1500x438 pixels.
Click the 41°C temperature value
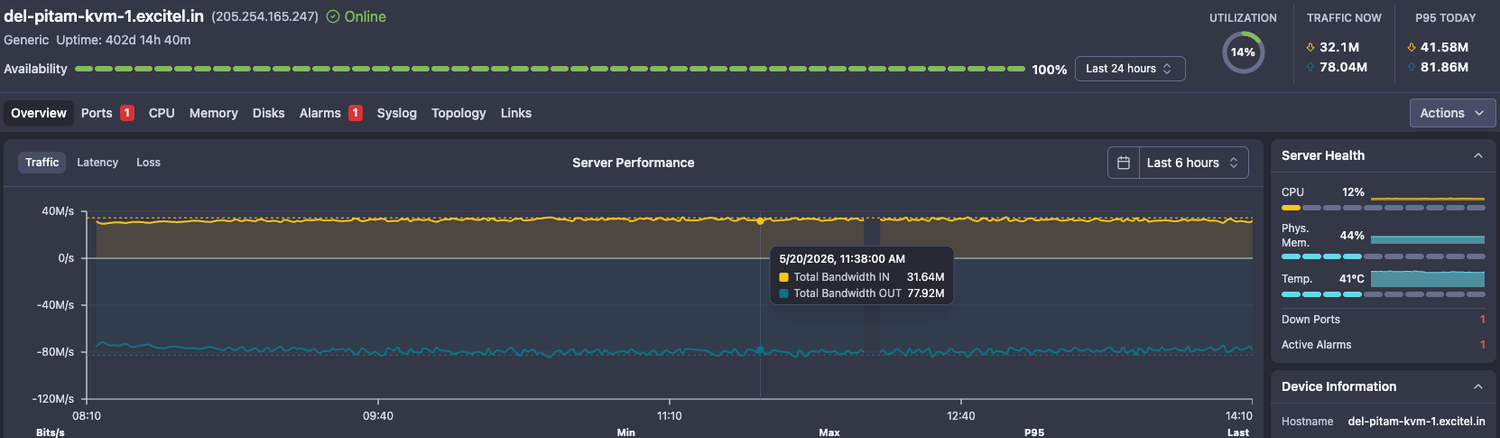pyautogui.click(x=1352, y=279)
